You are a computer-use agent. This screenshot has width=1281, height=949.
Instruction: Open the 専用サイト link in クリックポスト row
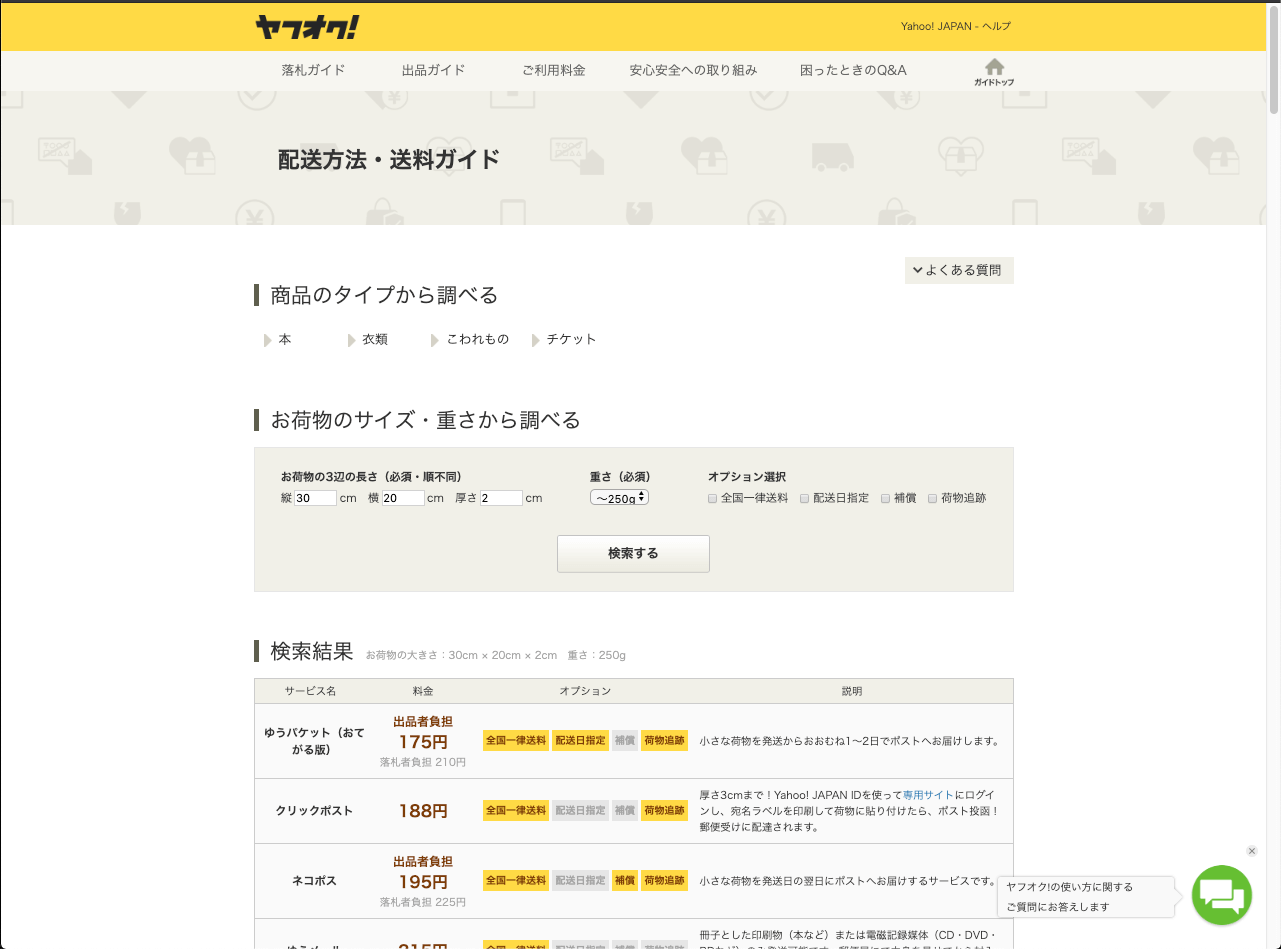point(928,795)
